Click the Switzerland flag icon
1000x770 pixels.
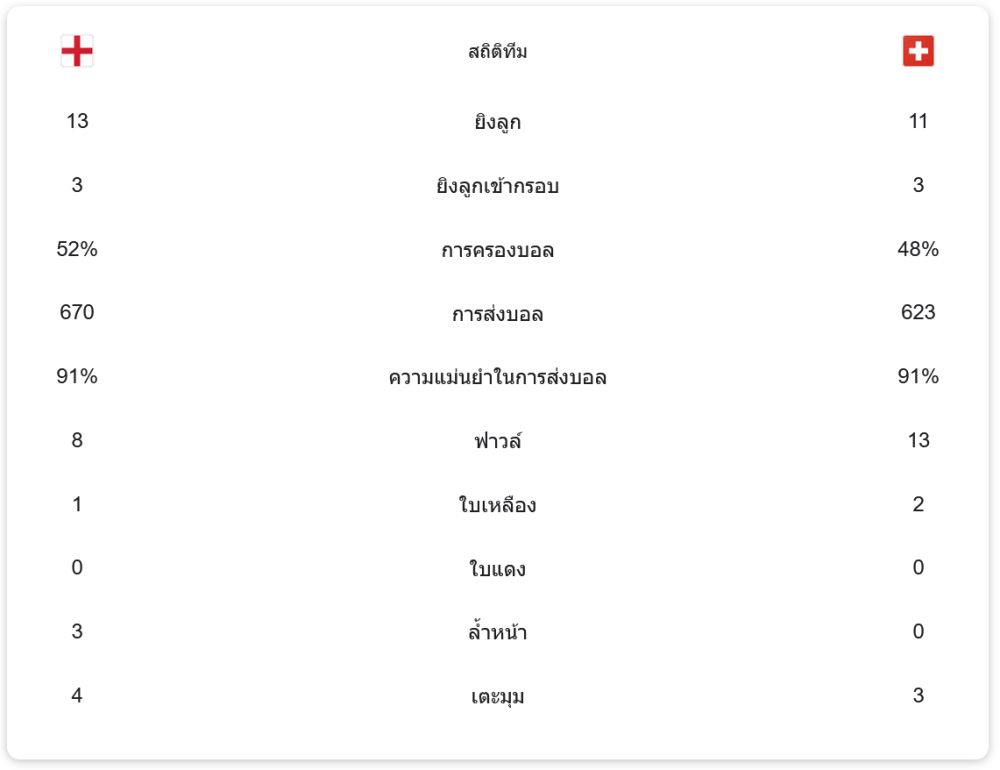click(x=918, y=51)
